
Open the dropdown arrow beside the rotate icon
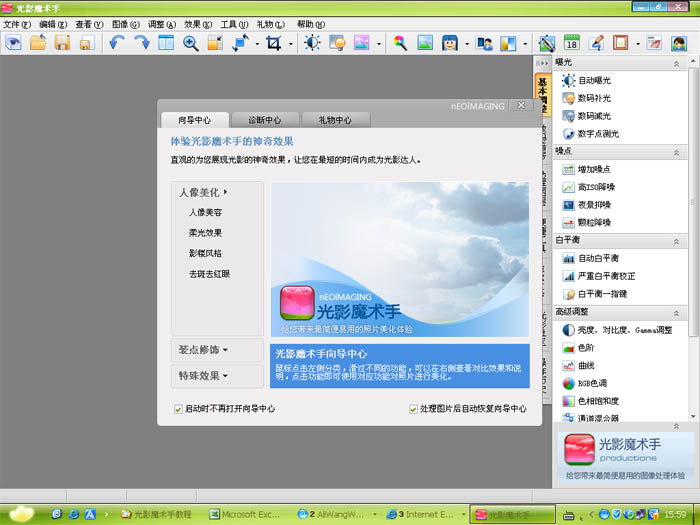257,44
